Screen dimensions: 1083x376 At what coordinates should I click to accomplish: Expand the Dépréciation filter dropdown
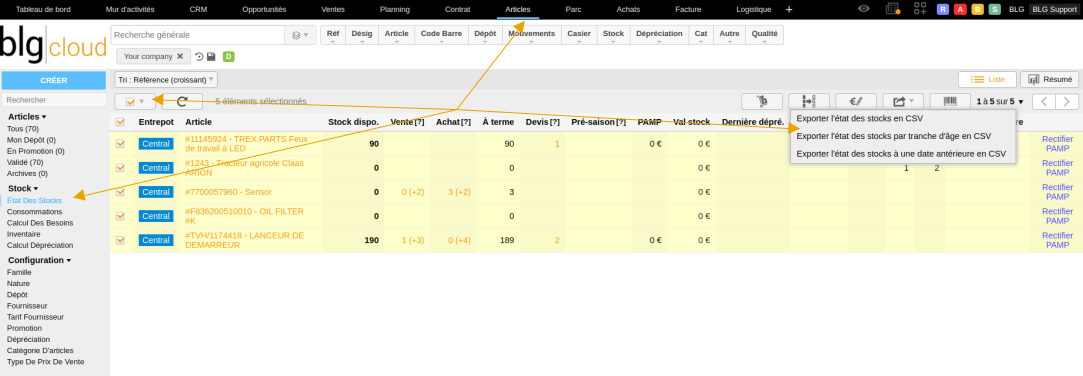(659, 35)
